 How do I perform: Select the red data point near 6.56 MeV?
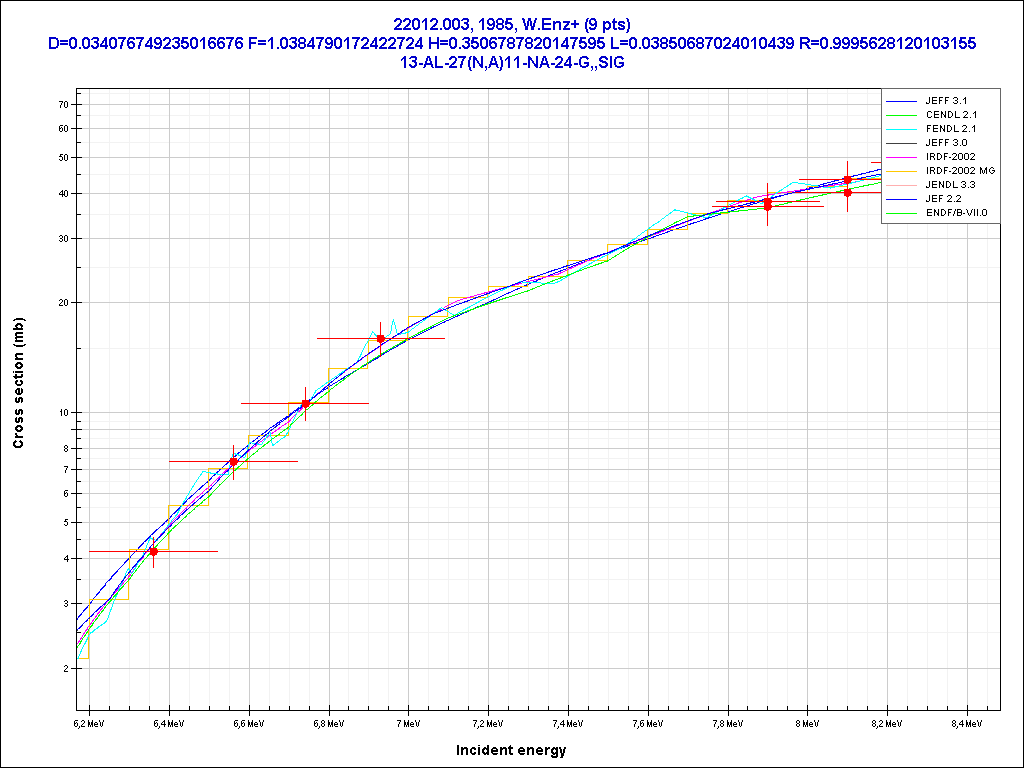click(233, 461)
